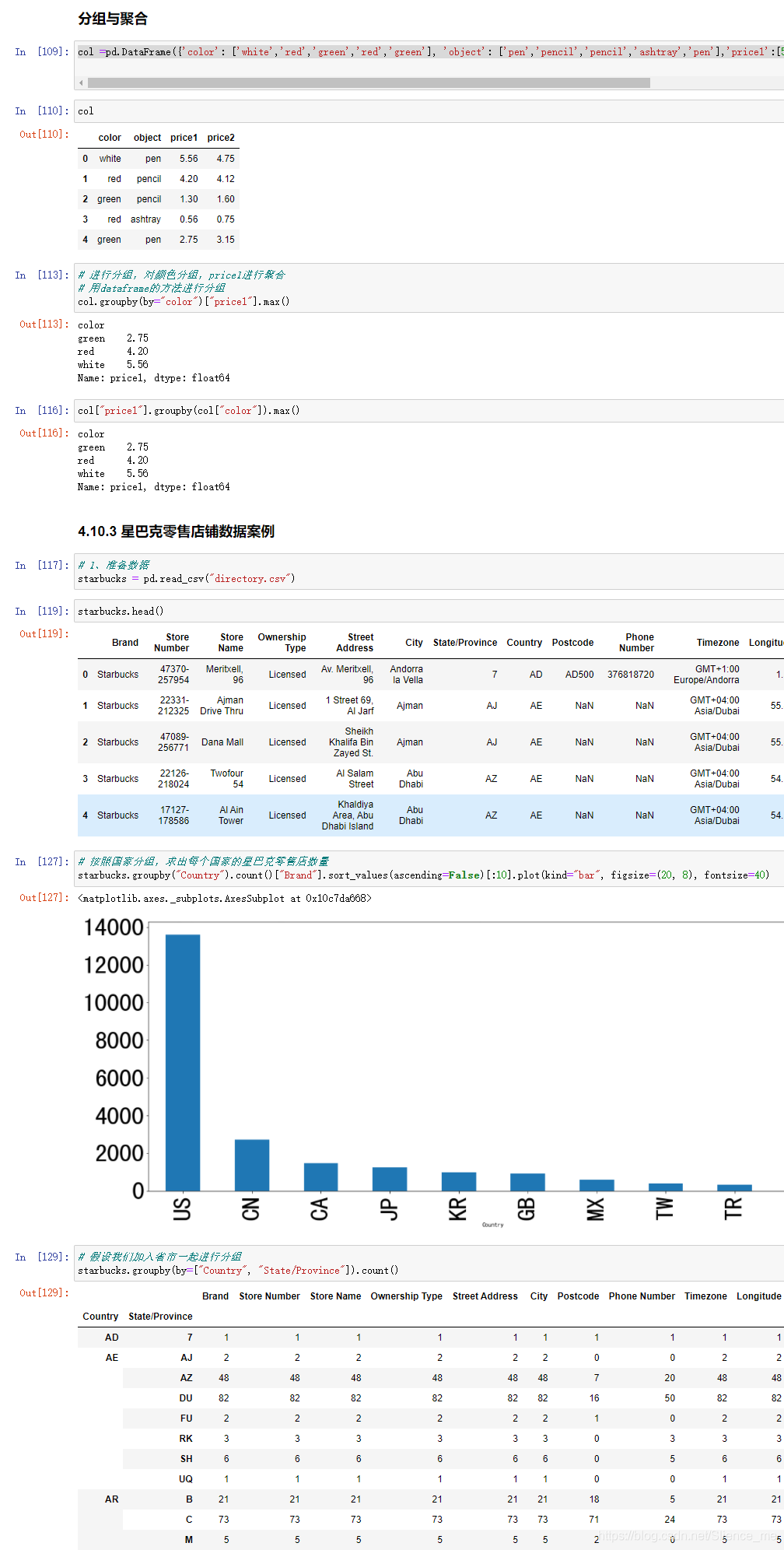Click the 'AD500' postcode cell
The image size is (784, 1550).
579,675
